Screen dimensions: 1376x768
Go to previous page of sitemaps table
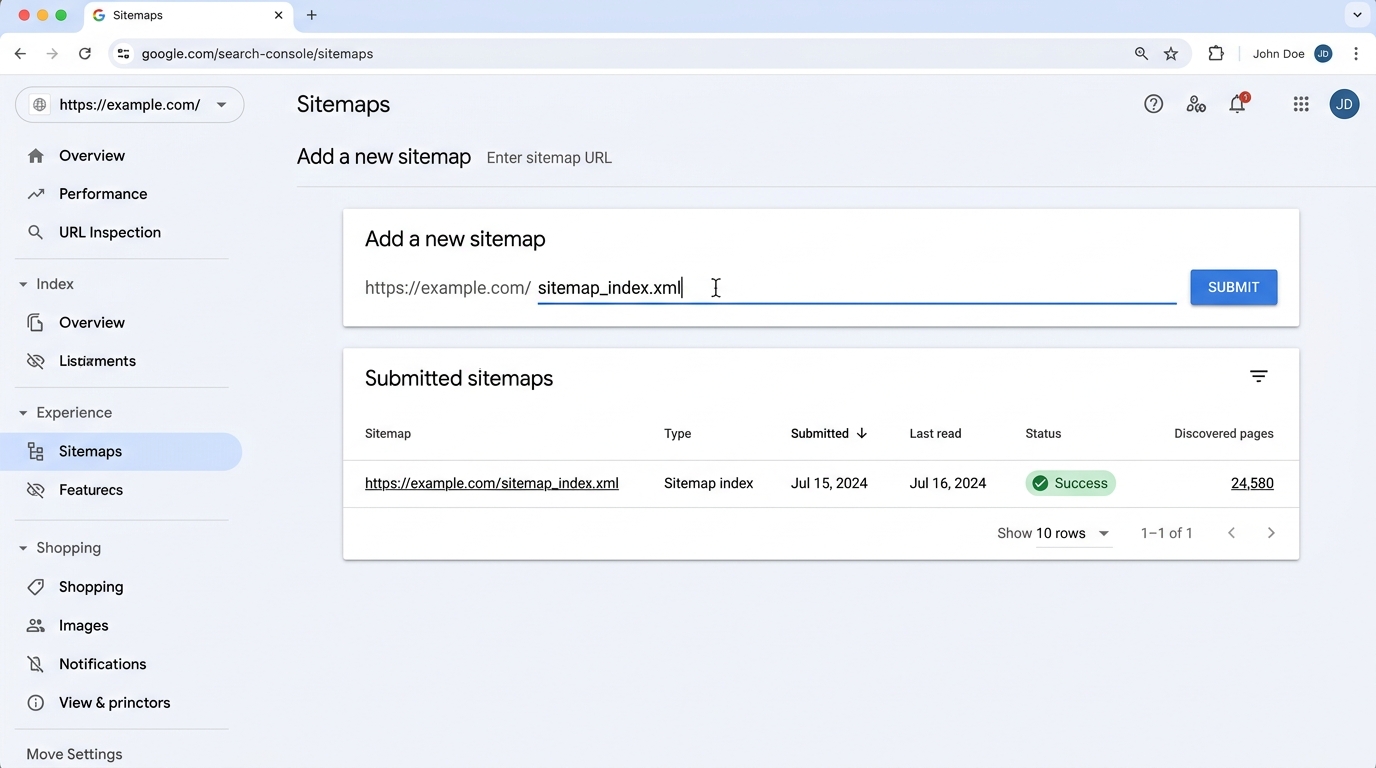pyautogui.click(x=1232, y=533)
